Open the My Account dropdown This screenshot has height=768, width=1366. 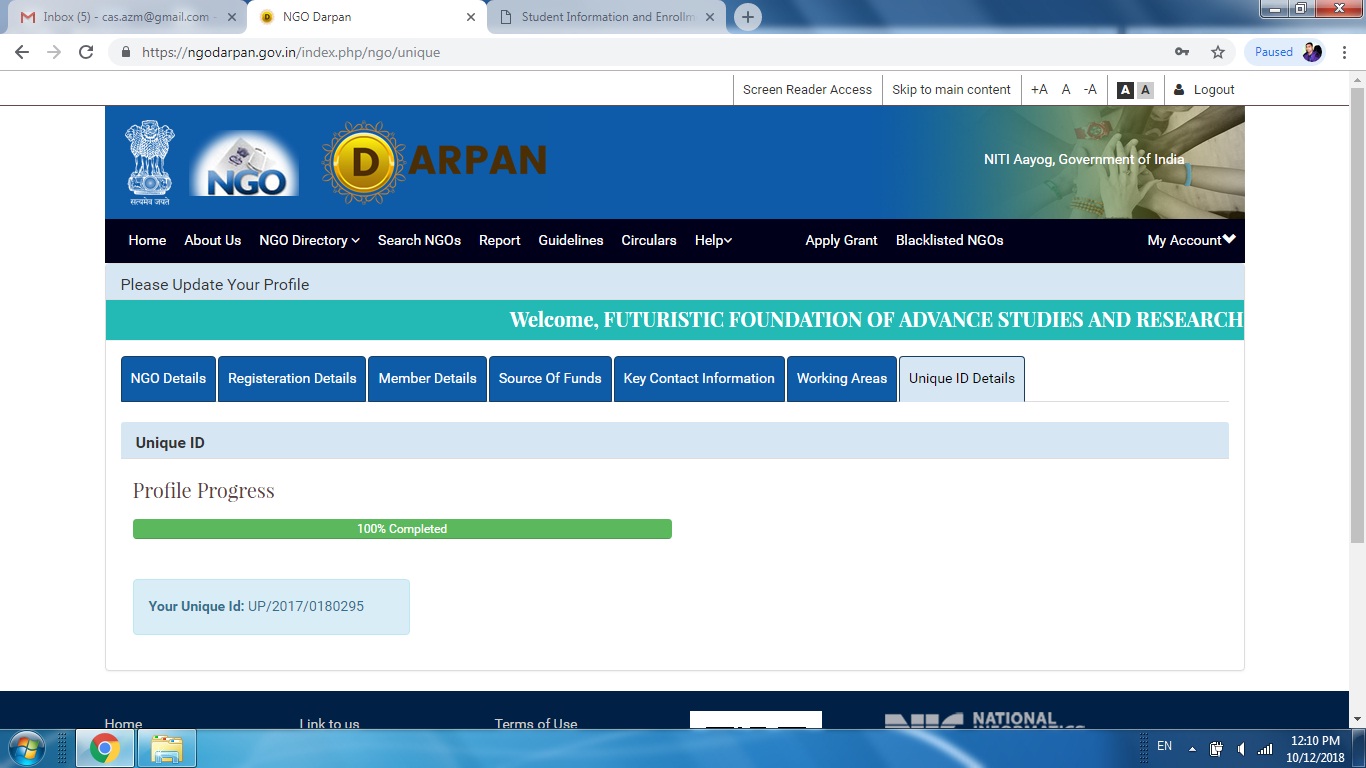click(x=1191, y=240)
